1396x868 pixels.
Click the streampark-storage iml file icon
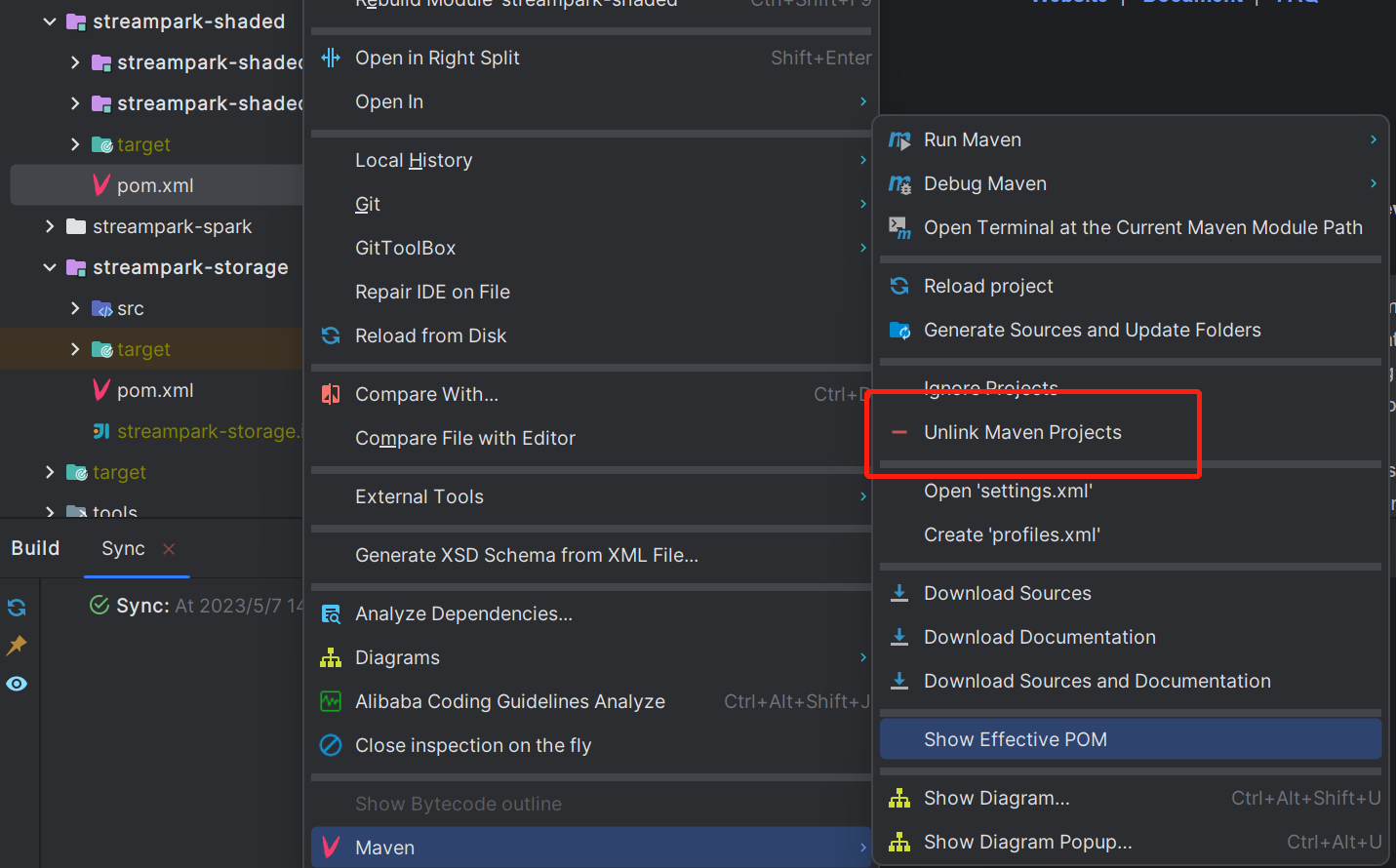coord(101,431)
